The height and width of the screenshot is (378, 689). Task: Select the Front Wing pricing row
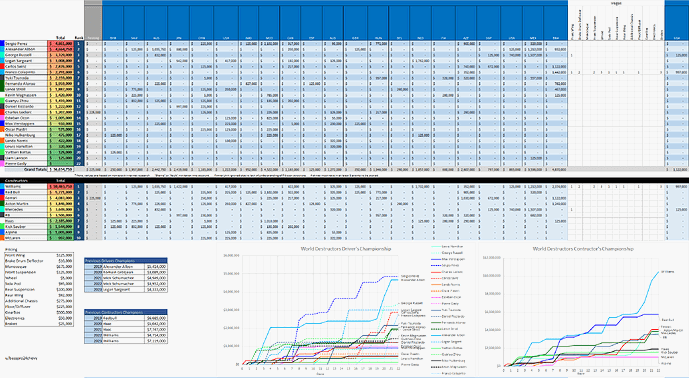[x=39, y=255]
